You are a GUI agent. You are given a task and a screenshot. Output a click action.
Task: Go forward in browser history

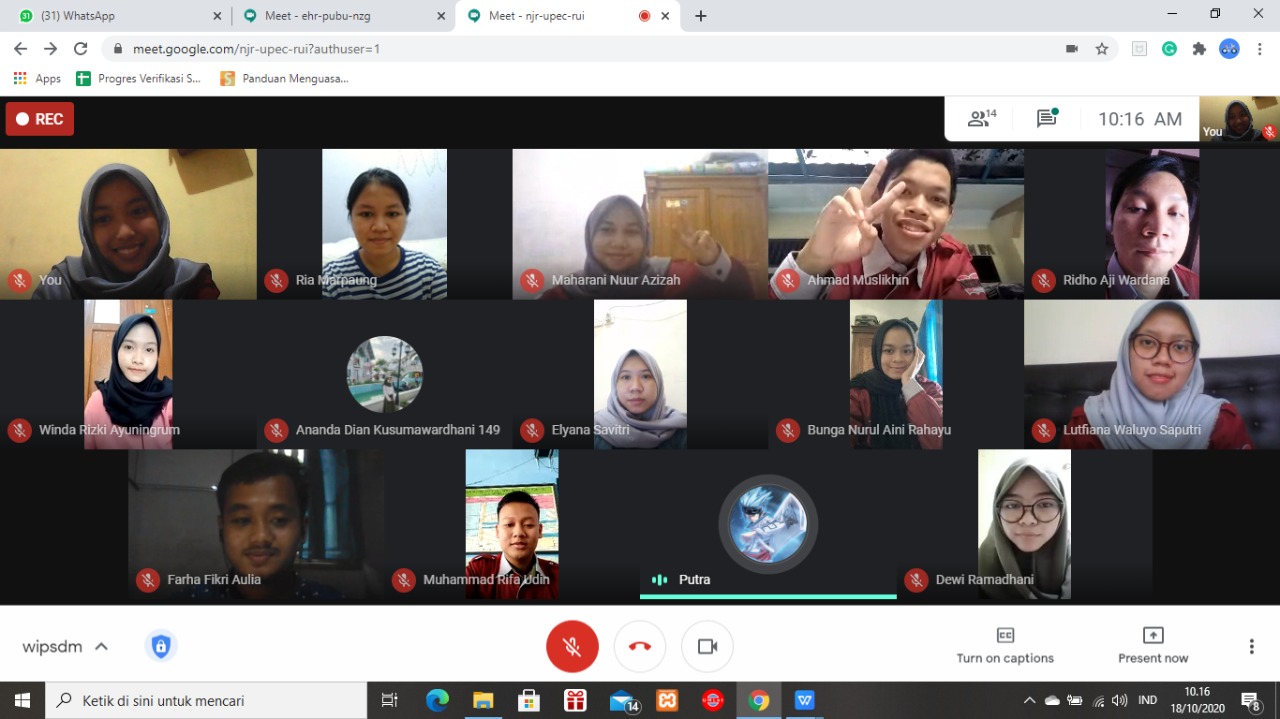coord(51,48)
